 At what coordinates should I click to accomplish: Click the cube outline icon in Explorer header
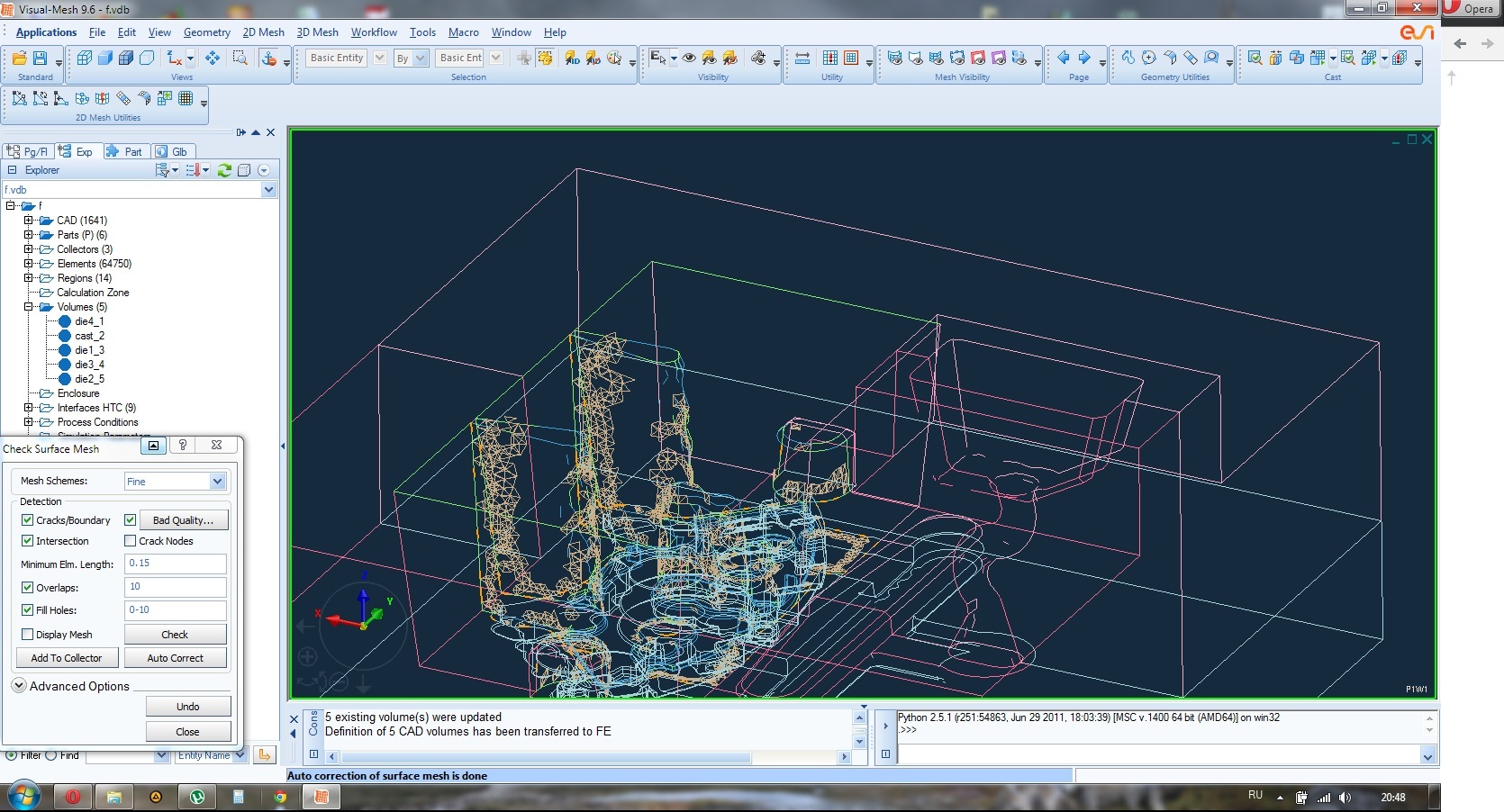(244, 169)
